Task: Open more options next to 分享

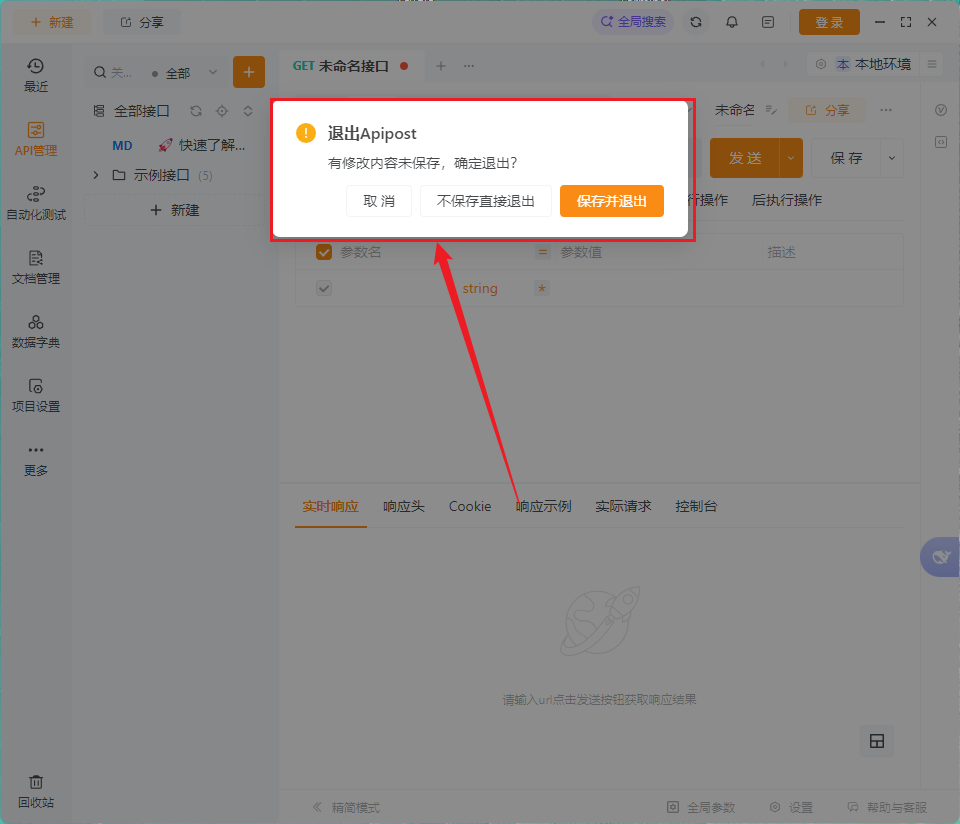Action: click(886, 110)
